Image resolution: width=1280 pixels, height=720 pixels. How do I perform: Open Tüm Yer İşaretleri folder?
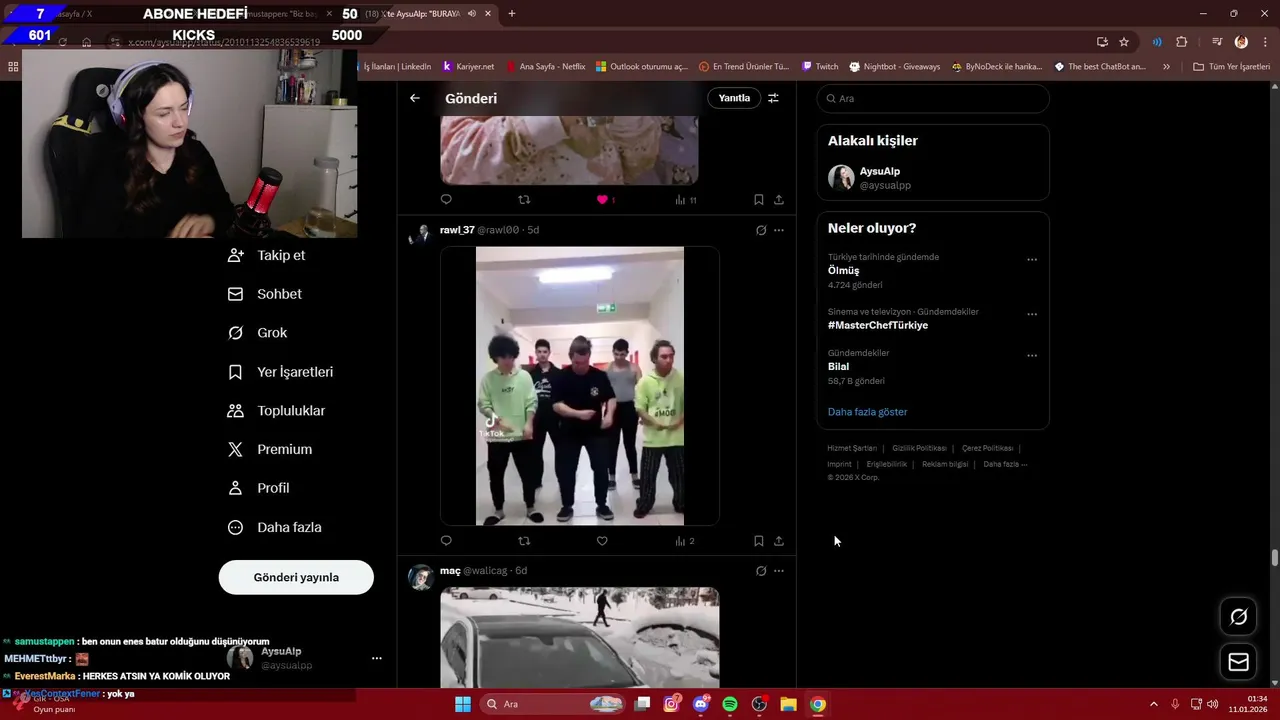click(1231, 67)
